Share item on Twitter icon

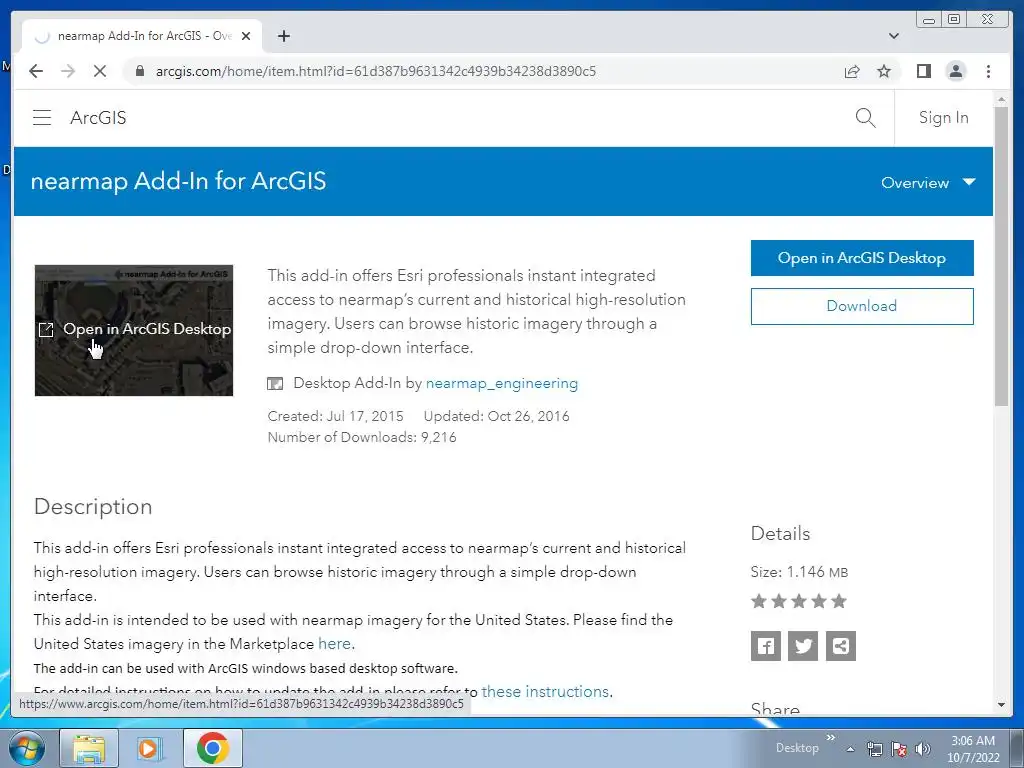[x=803, y=646]
